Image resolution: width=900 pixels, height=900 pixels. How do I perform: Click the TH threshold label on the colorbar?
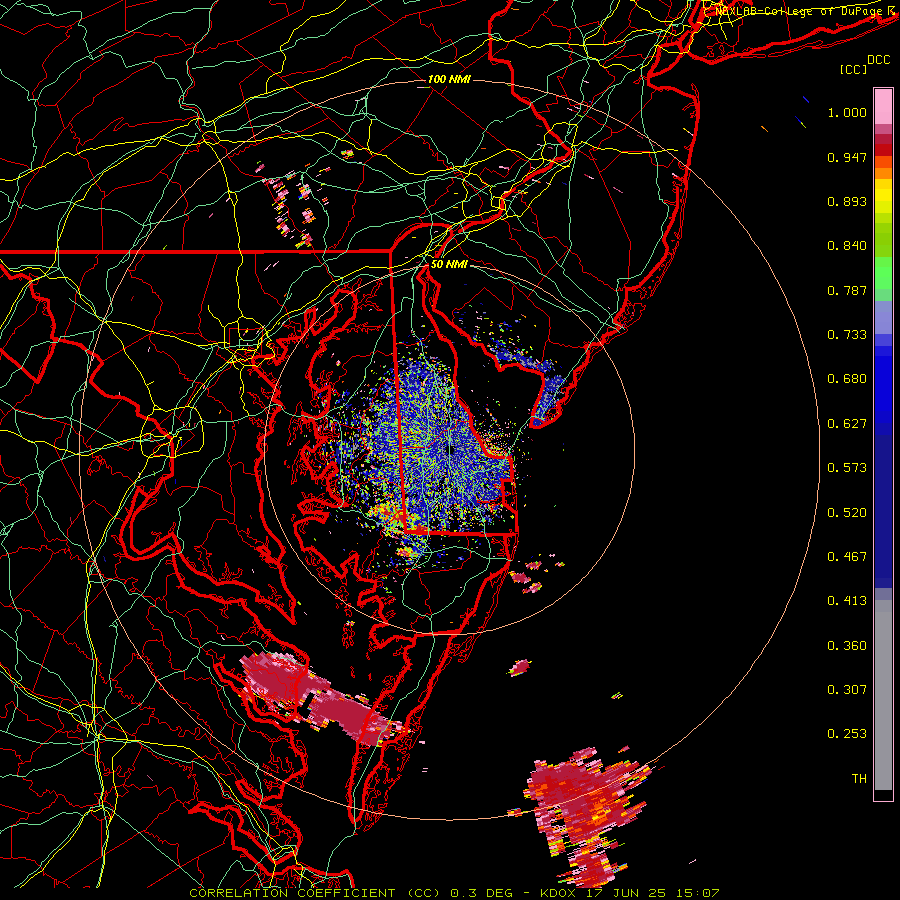[859, 779]
